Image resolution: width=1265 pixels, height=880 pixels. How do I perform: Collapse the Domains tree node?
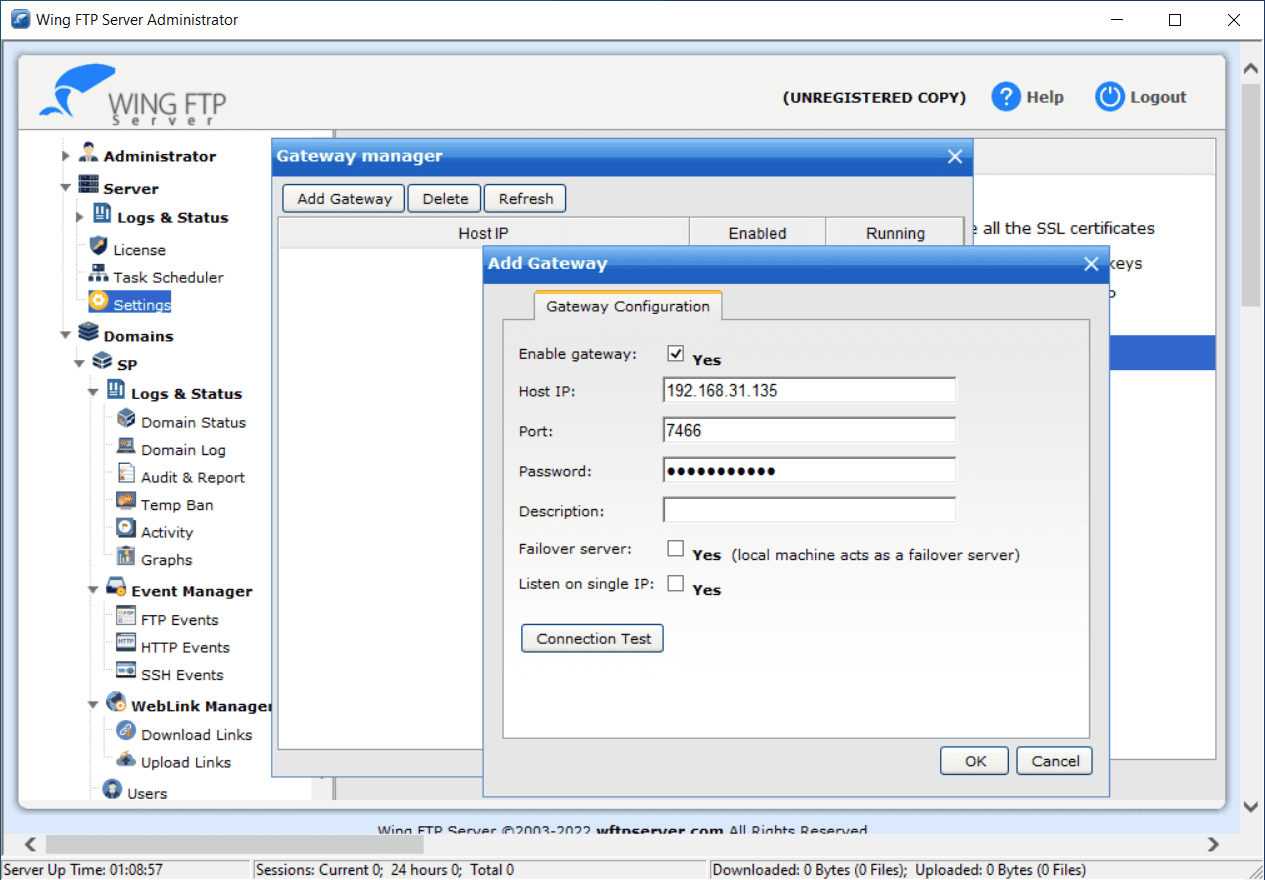click(x=66, y=336)
